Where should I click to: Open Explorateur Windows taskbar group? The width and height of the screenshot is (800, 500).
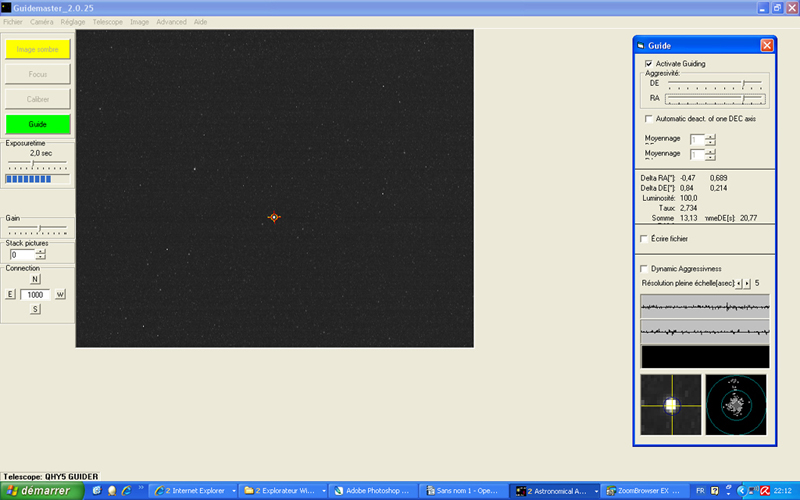coord(282,491)
